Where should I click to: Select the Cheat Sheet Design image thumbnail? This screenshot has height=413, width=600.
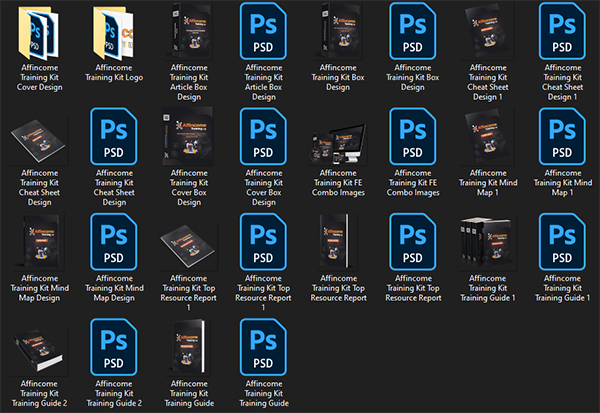click(38, 141)
